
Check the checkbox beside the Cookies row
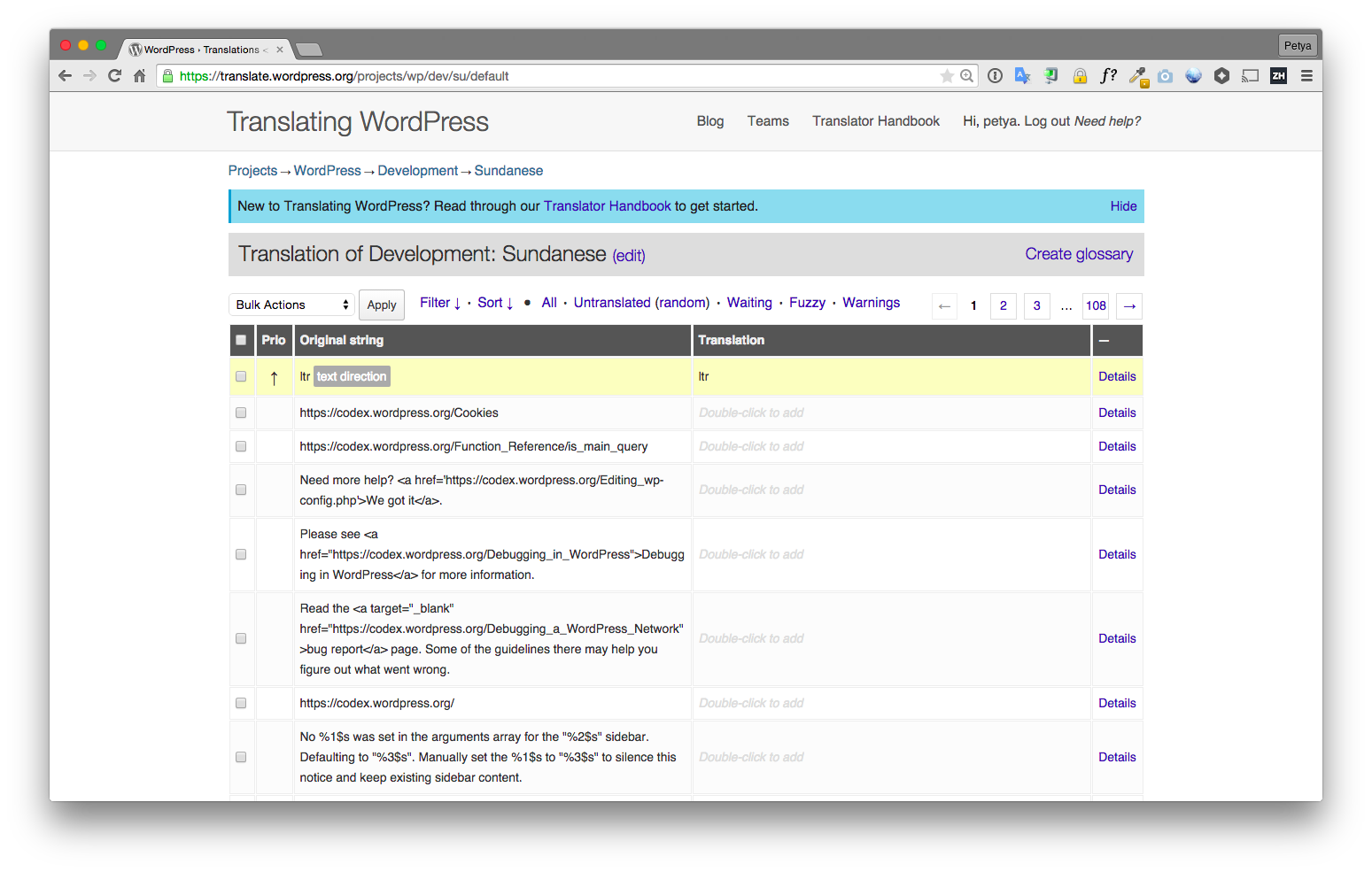pyautogui.click(x=240, y=412)
